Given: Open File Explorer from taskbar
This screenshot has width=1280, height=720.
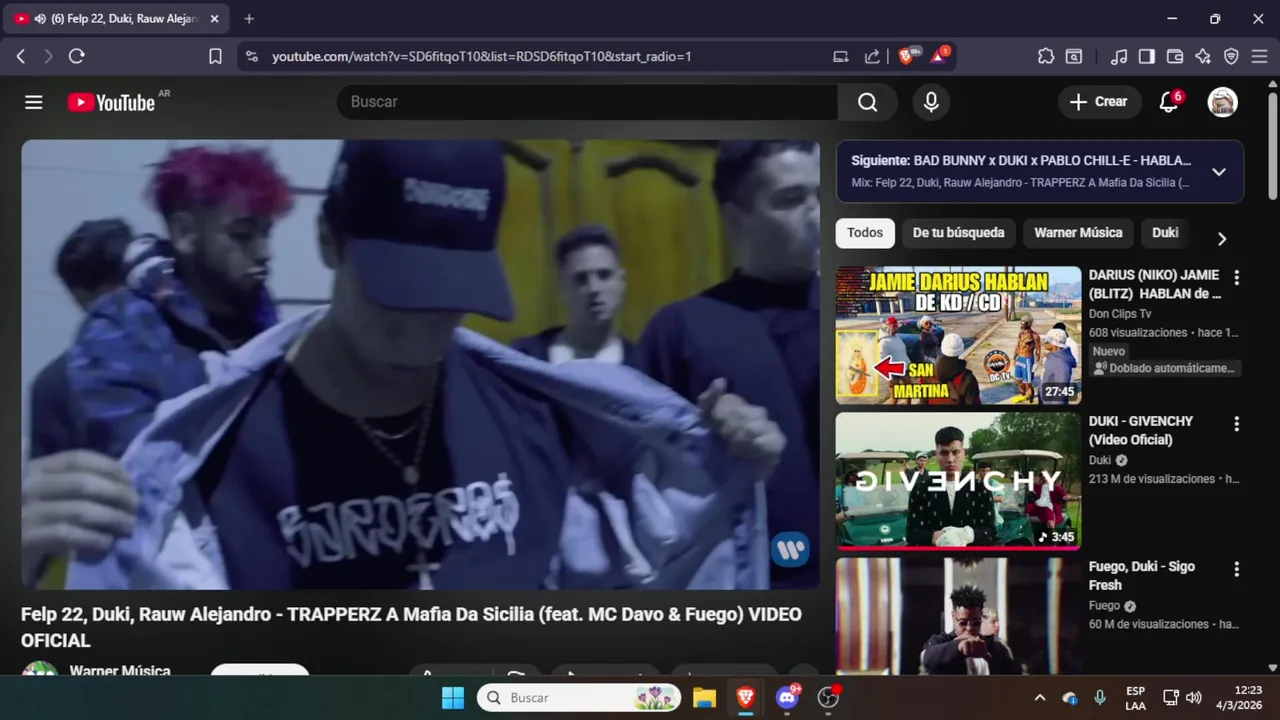Looking at the screenshot, I should coord(704,698).
